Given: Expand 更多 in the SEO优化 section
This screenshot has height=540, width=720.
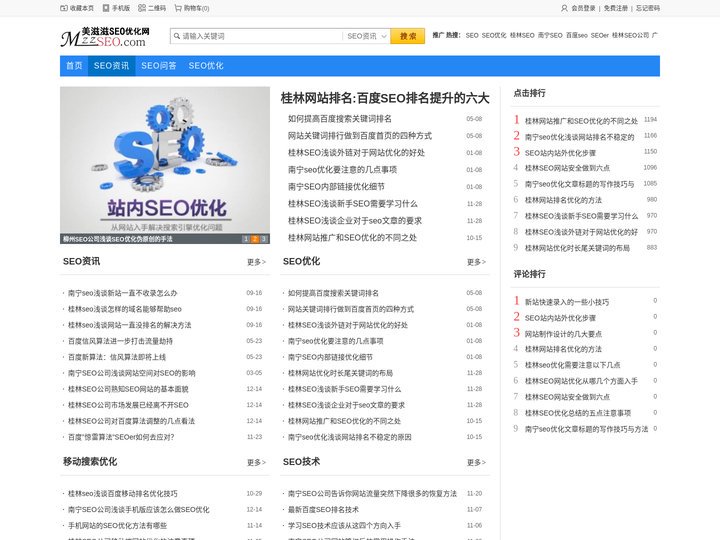Looking at the screenshot, I should click(x=476, y=262).
